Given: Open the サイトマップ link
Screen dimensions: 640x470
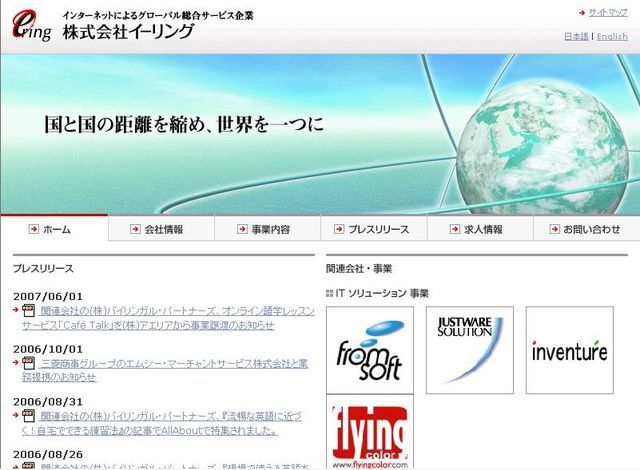Looking at the screenshot, I should coord(607,12).
